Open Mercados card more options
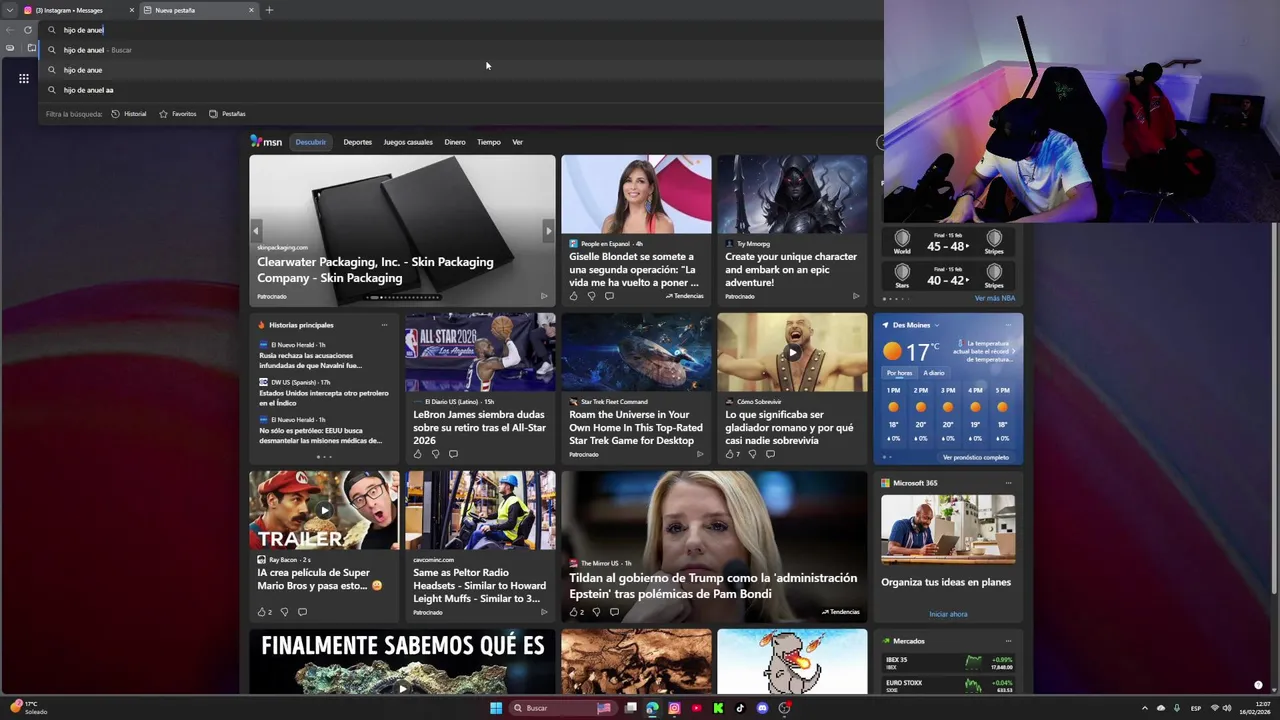1280x720 pixels. click(1008, 641)
